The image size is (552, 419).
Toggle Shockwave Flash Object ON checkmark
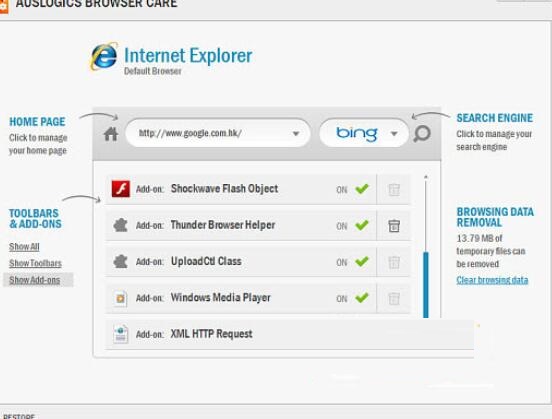click(362, 189)
